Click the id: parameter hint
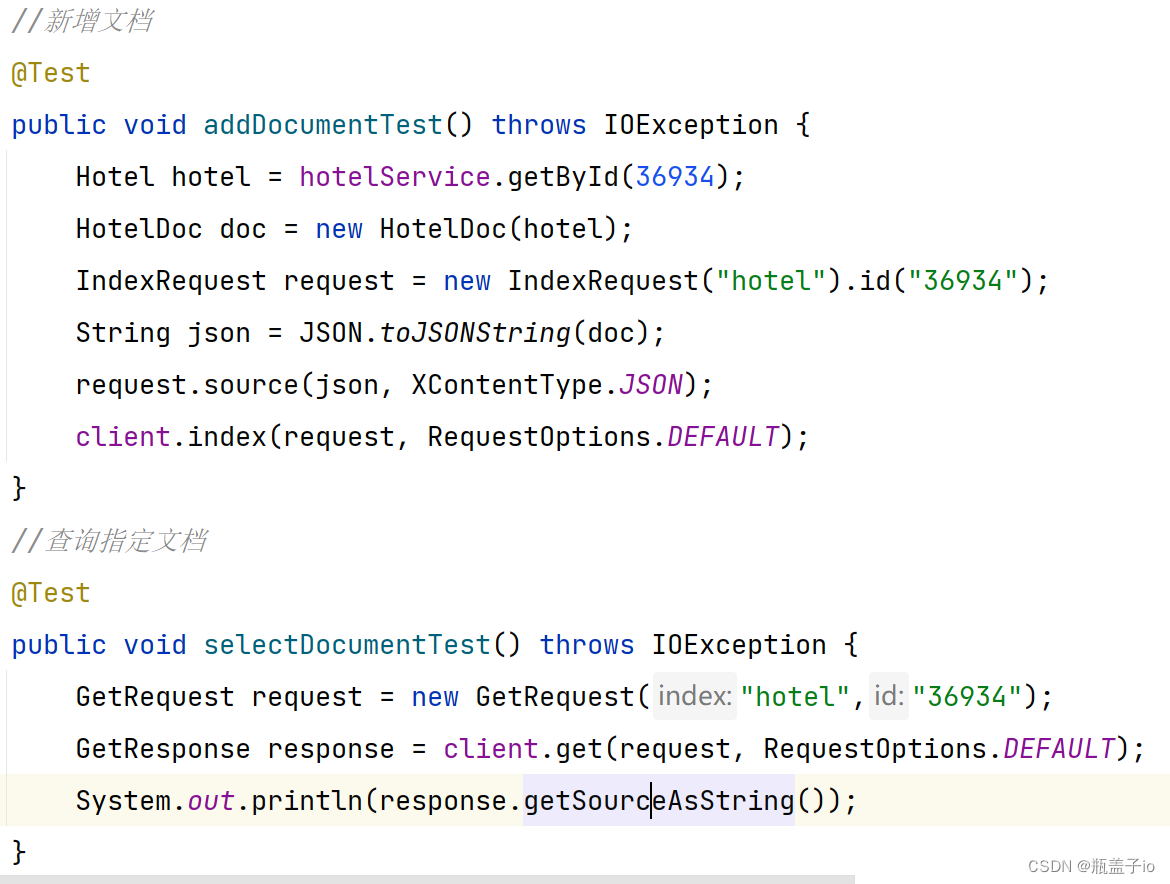 tap(889, 696)
